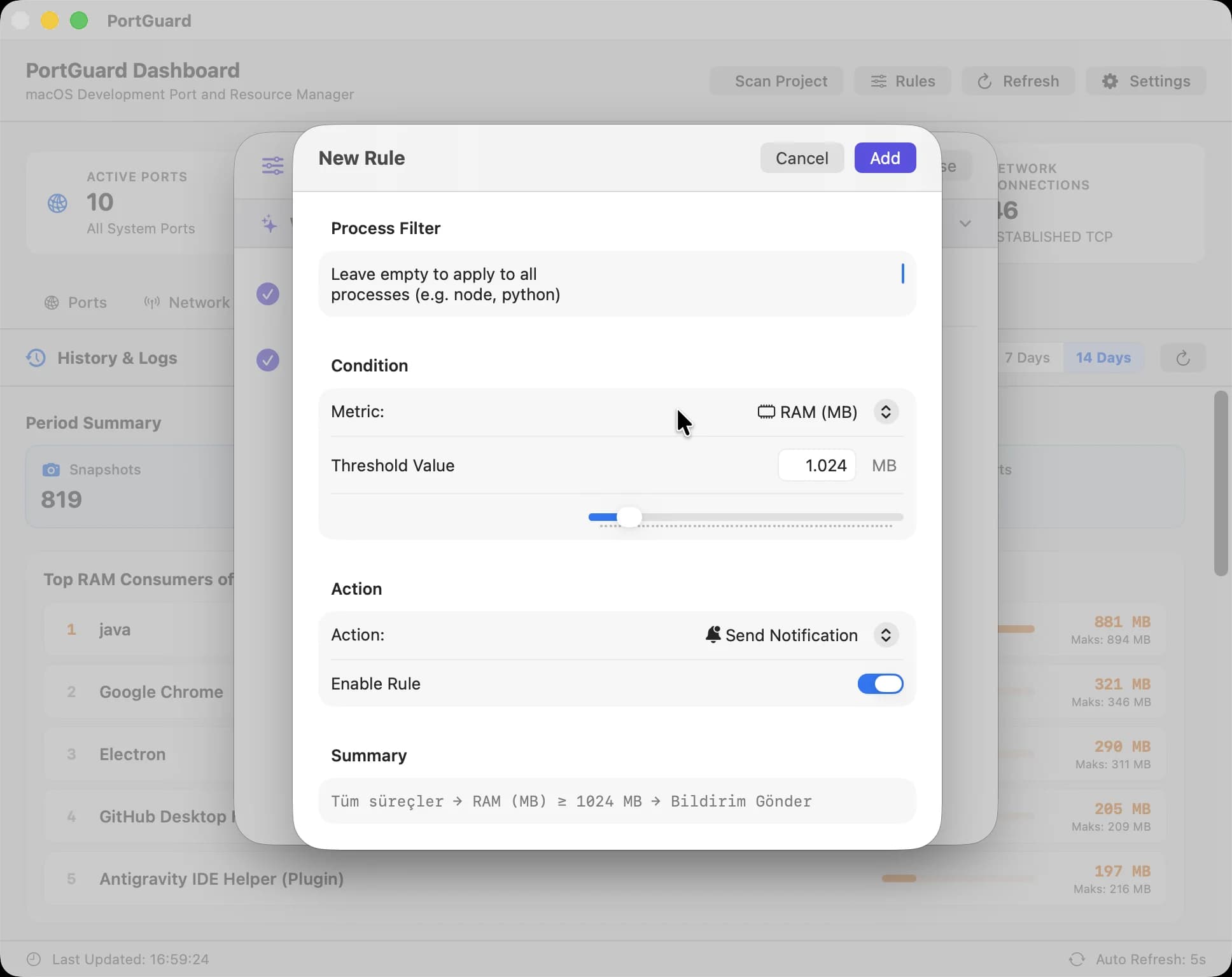Screen dimensions: 1232x977
Task: Click the Process Filter text field
Action: click(617, 284)
